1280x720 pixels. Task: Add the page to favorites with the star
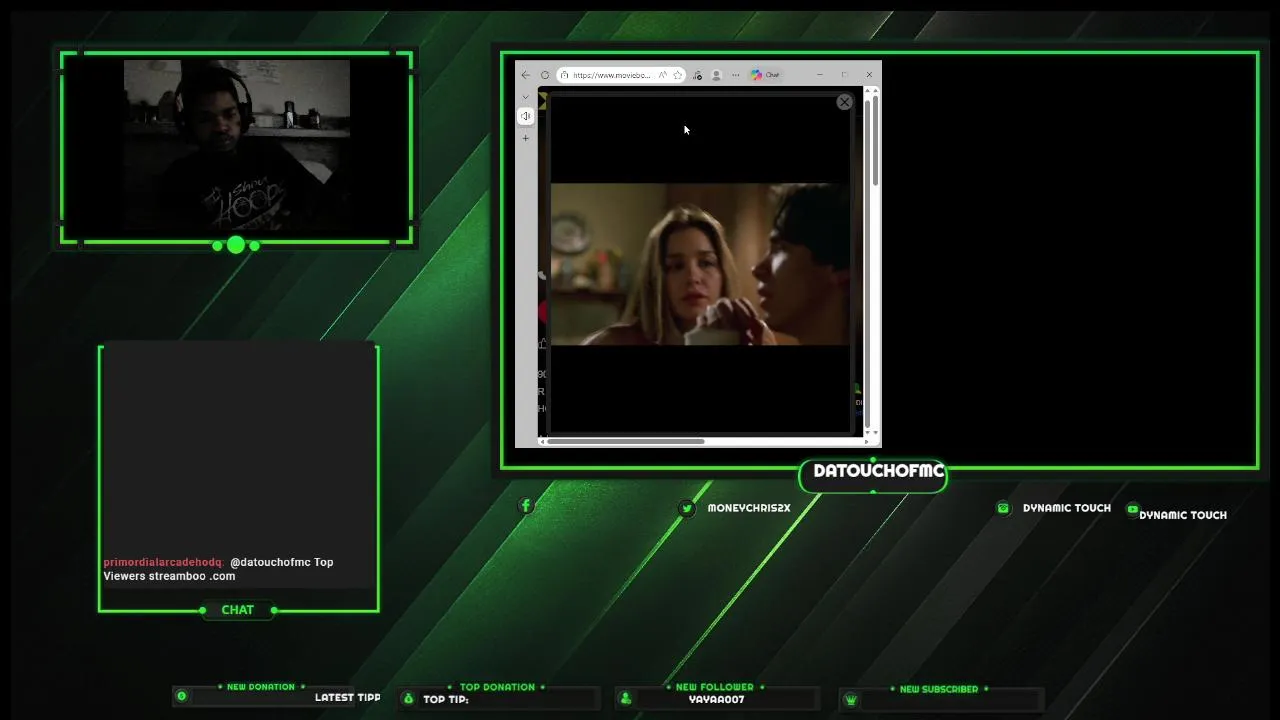(x=678, y=75)
